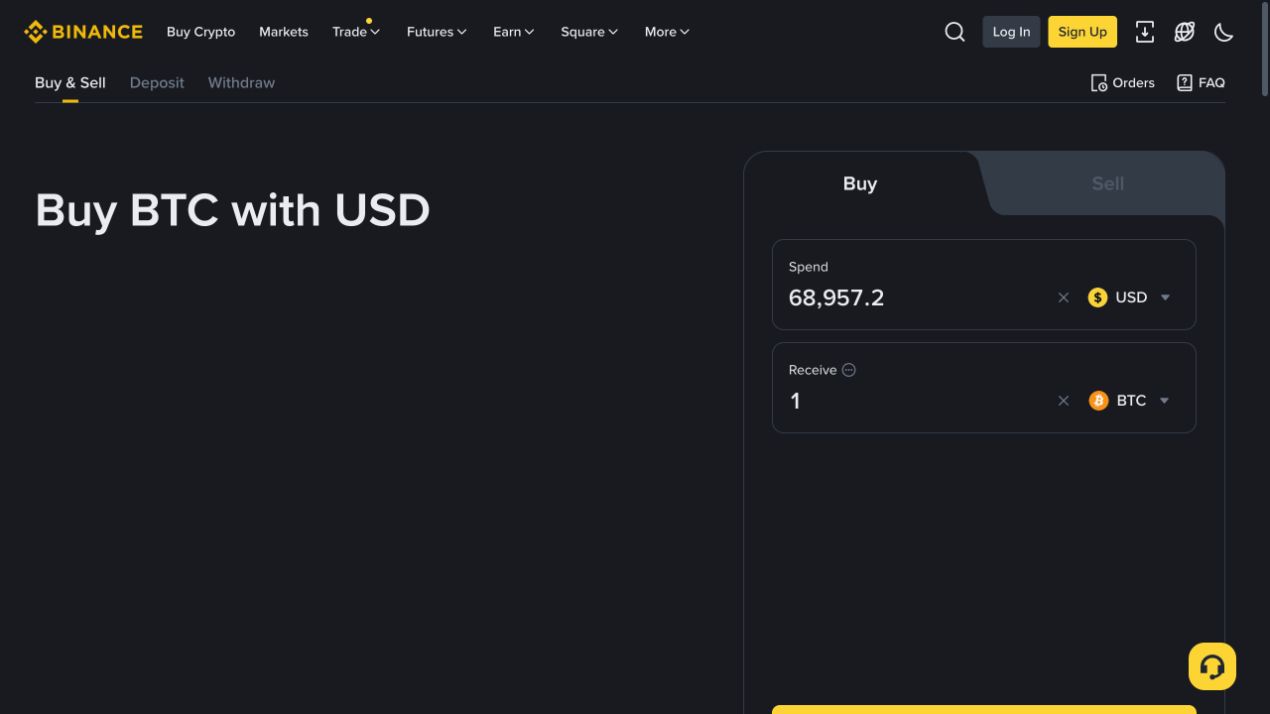1270x714 pixels.
Task: Open the USD currency dropdown arrow
Action: click(x=1165, y=297)
